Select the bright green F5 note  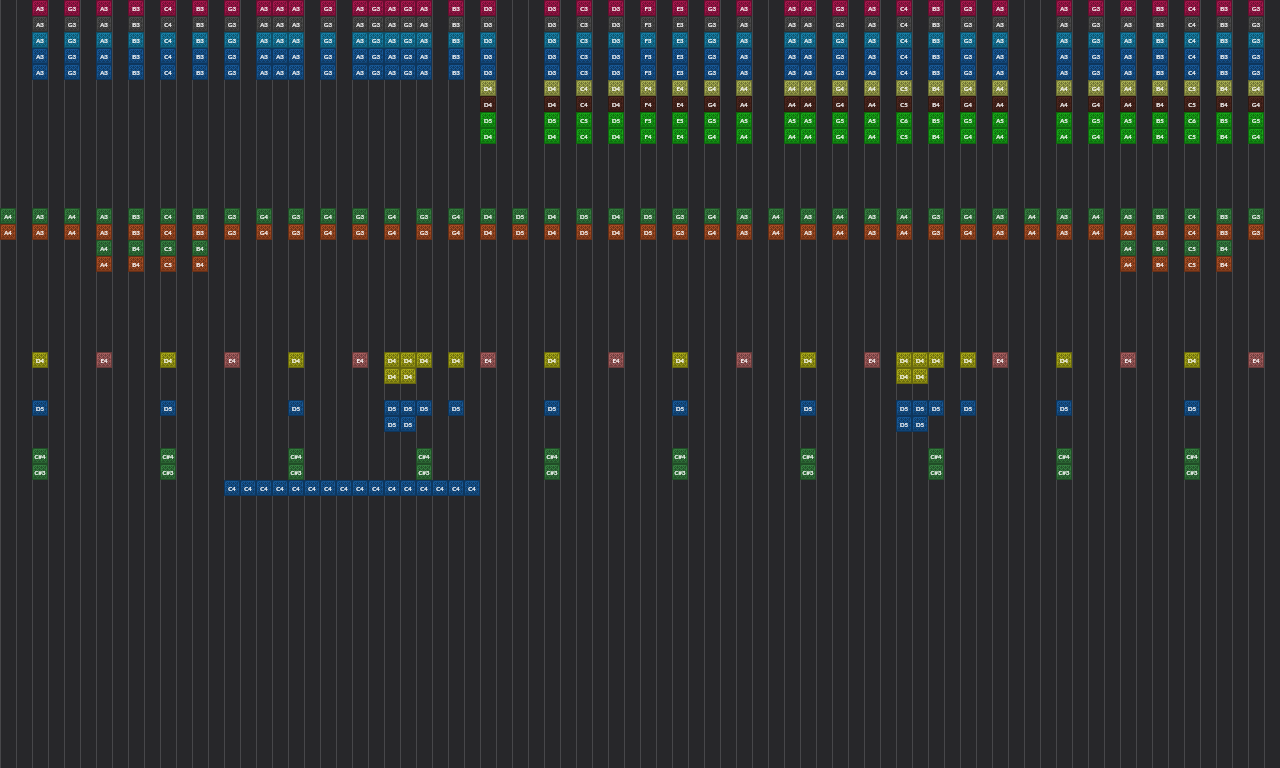pyautogui.click(x=648, y=120)
